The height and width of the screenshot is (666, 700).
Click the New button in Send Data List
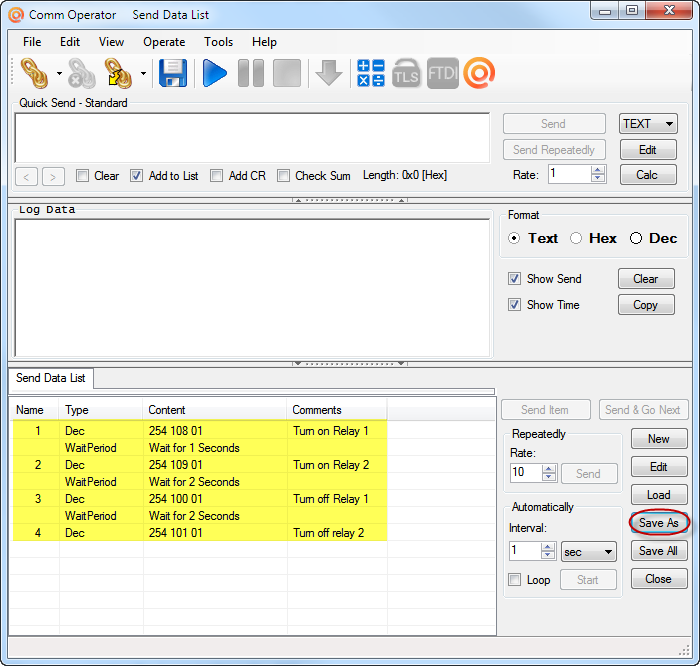coord(659,439)
